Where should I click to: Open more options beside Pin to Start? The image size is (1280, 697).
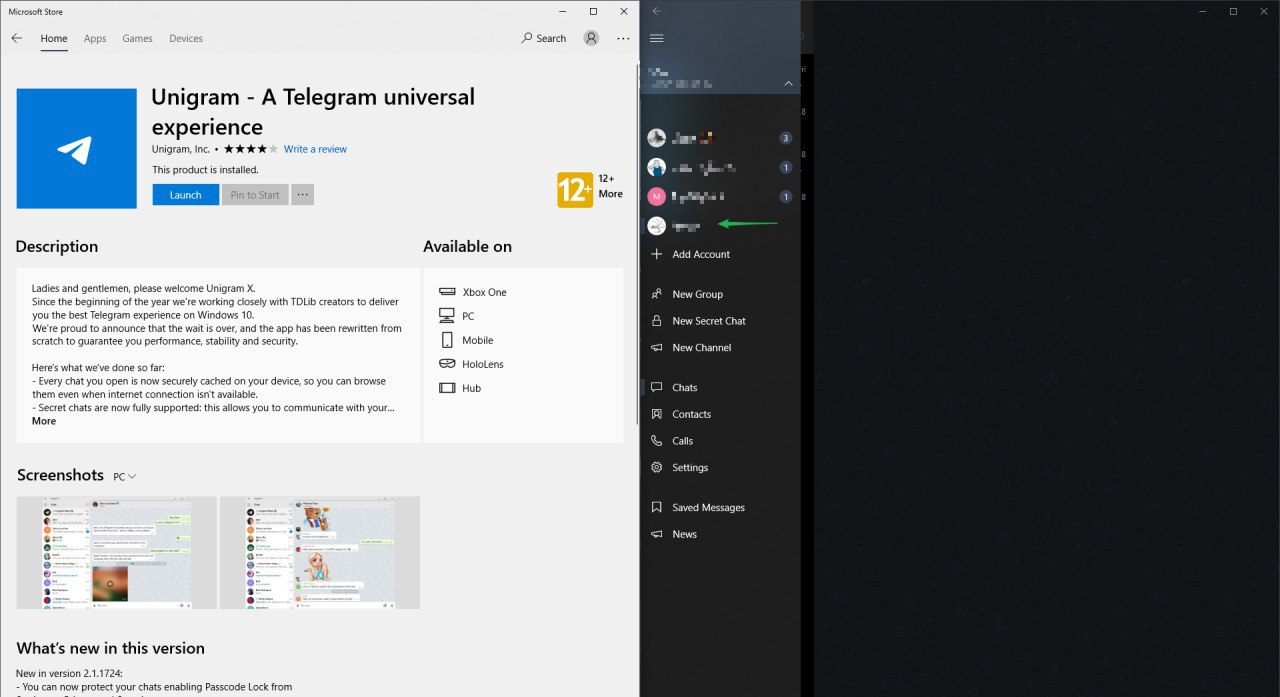tap(303, 195)
